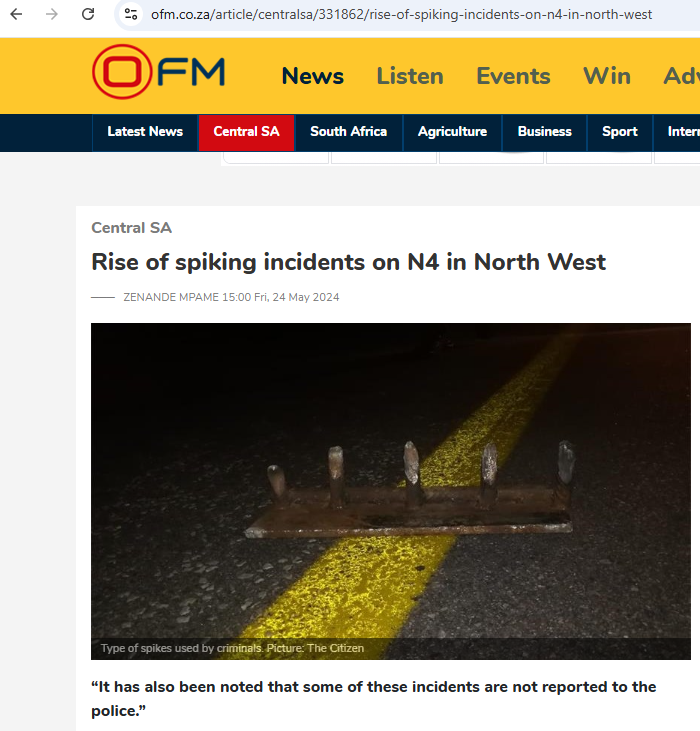Screen dimensions: 700x731
Task: Open the News main menu
Action: click(x=313, y=76)
